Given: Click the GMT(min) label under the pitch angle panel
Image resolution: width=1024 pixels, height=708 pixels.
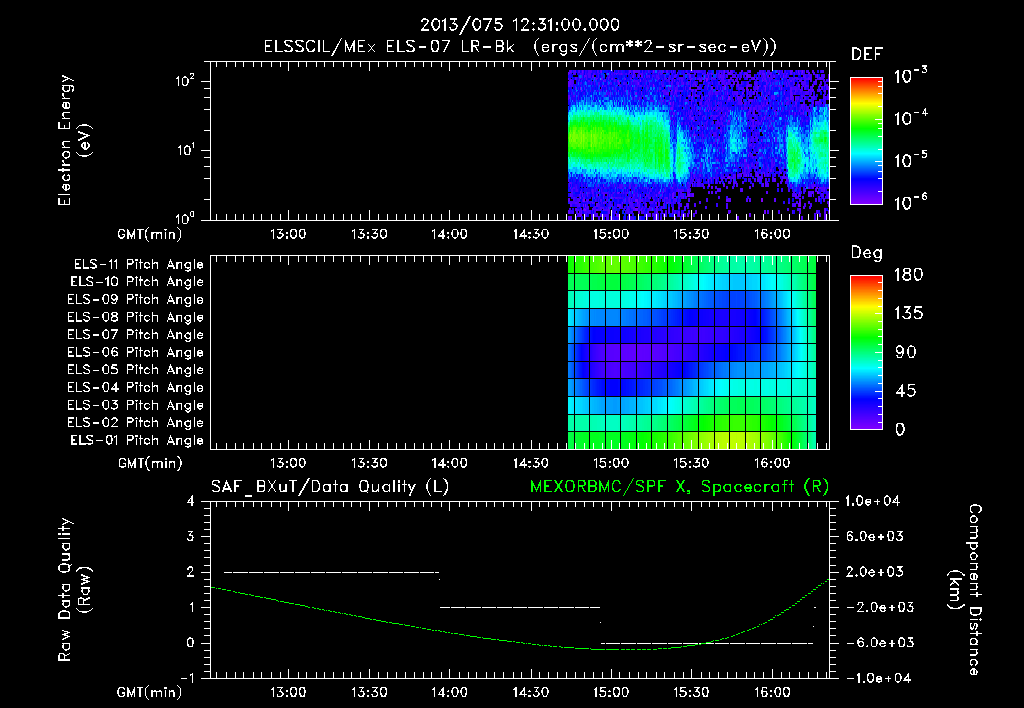Looking at the screenshot, I should point(150,464).
